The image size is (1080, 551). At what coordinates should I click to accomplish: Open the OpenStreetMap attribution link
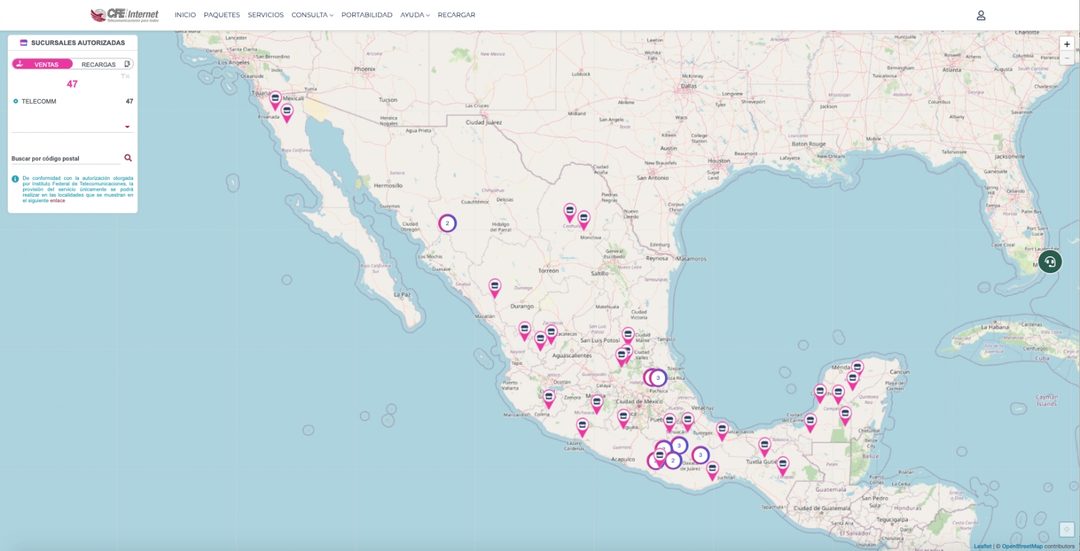point(1022,546)
